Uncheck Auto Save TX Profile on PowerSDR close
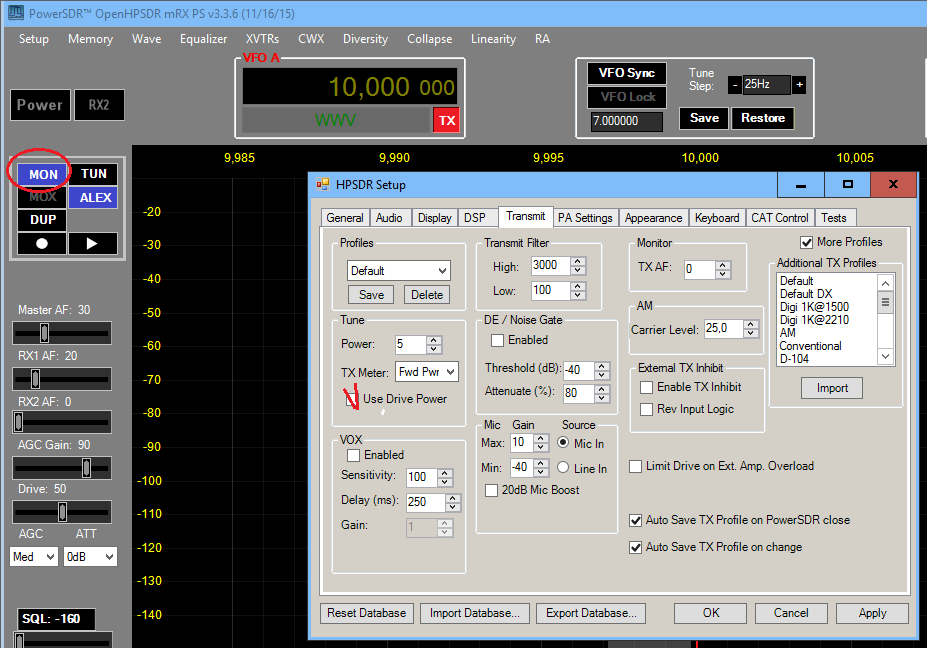 [636, 520]
